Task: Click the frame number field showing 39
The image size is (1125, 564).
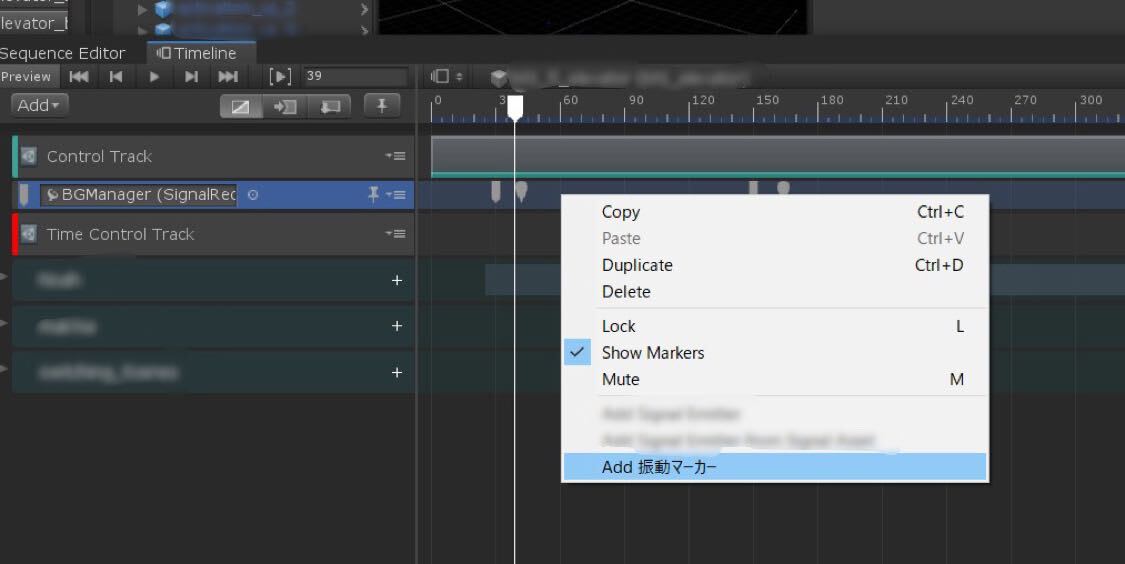Action: point(355,76)
